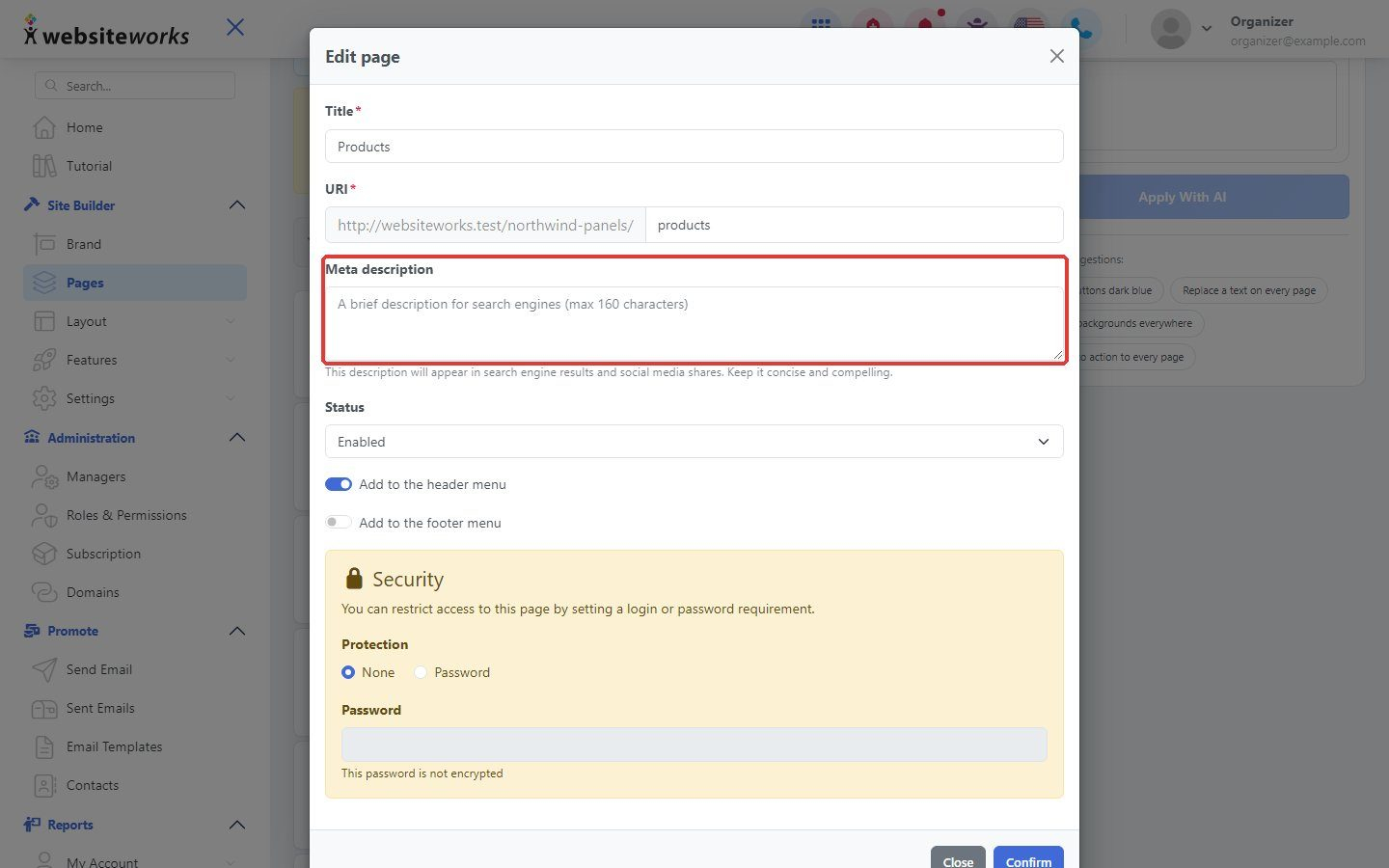Viewport: 1389px width, 868px height.
Task: Open Tutorial via its book icon
Action: 44,166
